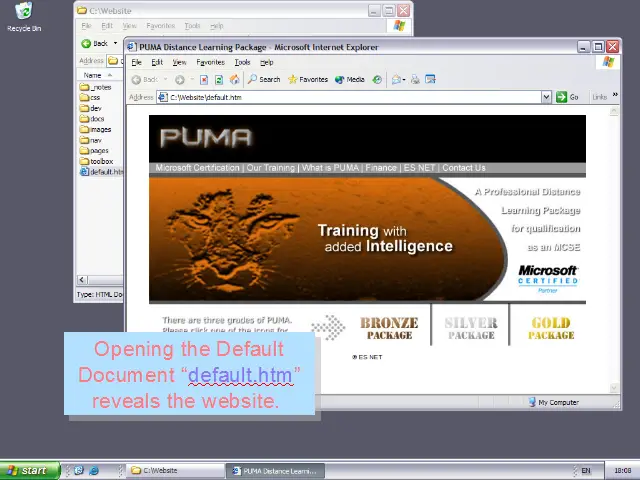Click the web page scrollbar down arrow
This screenshot has height=480, width=640.
614,388
